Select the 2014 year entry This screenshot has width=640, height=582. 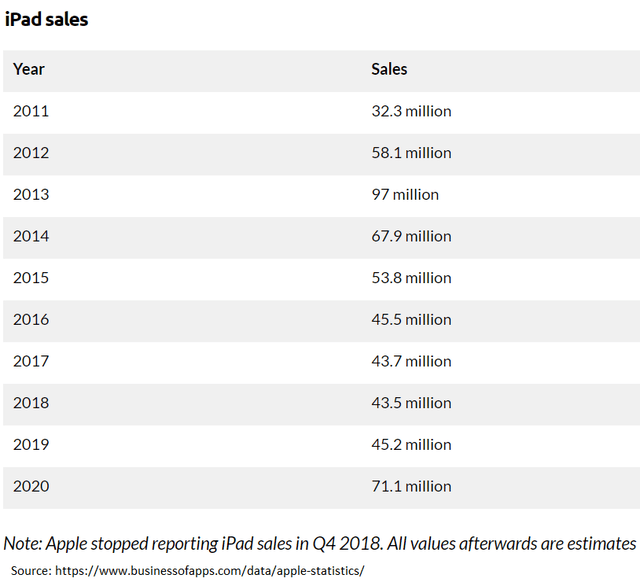(x=31, y=236)
